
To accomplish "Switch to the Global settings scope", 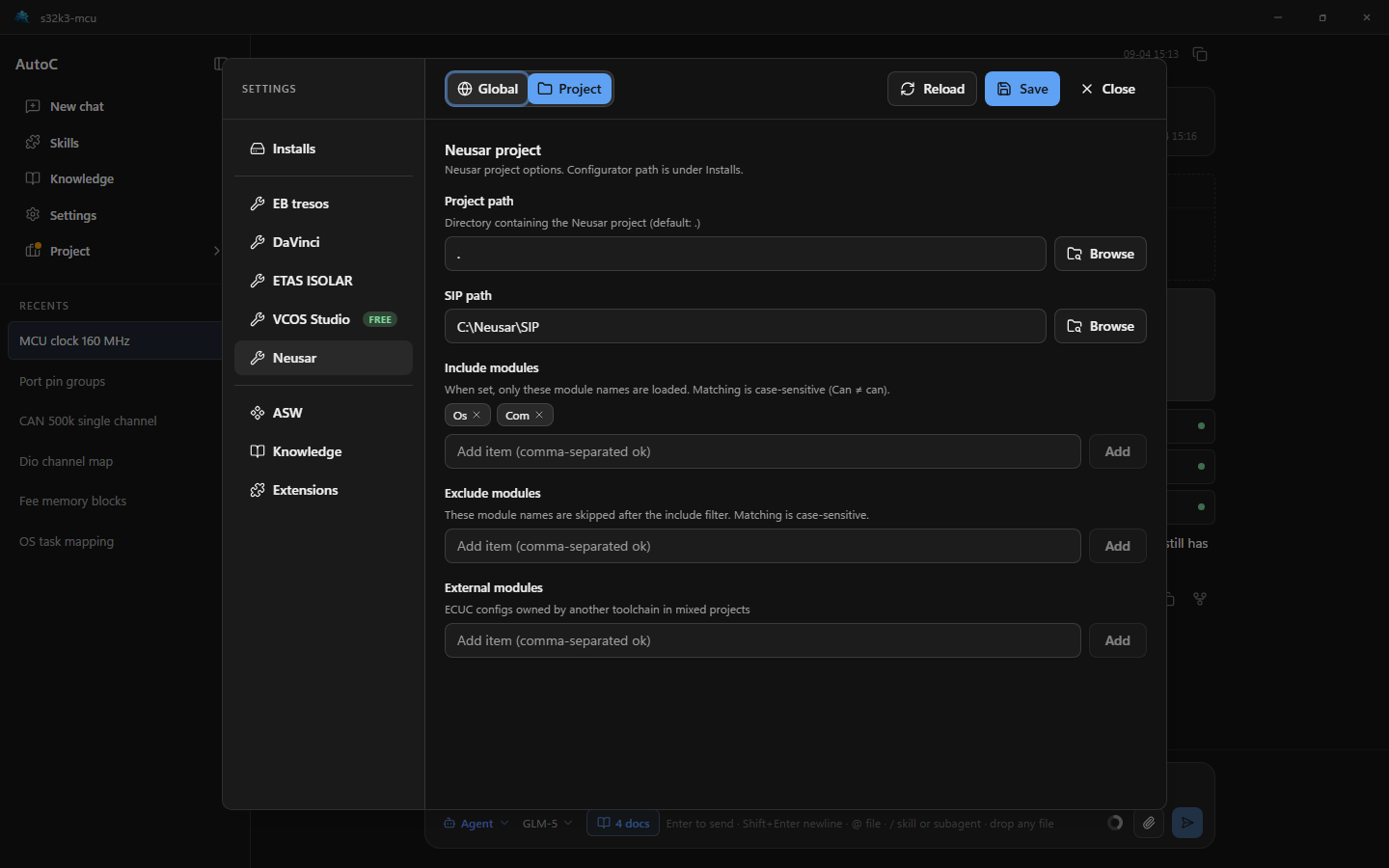I will click(x=487, y=89).
